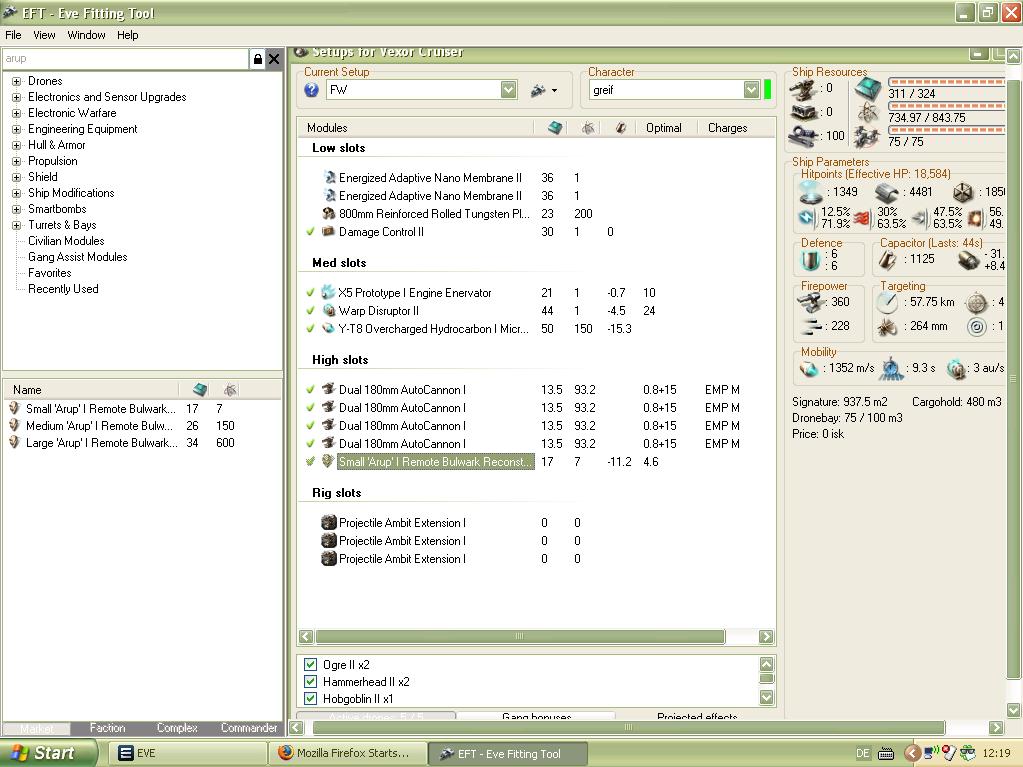Click the Damage Control II module icon
This screenshot has height=767, width=1023.
click(x=328, y=232)
